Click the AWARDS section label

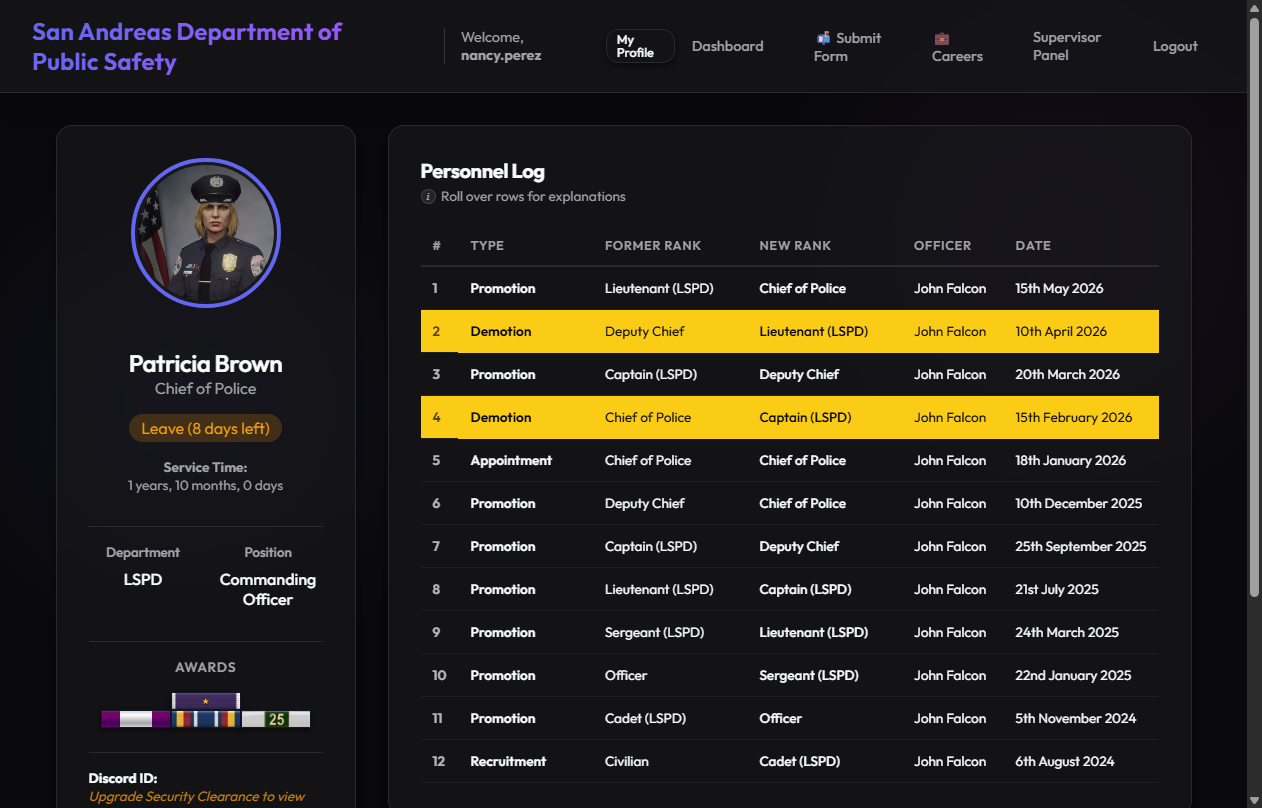[x=206, y=667]
